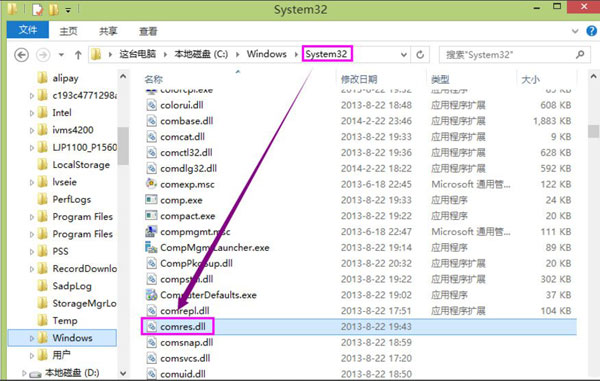Image resolution: width=600 pixels, height=381 pixels.
Task: Click the comexp.msc file icon
Action: [x=151, y=184]
